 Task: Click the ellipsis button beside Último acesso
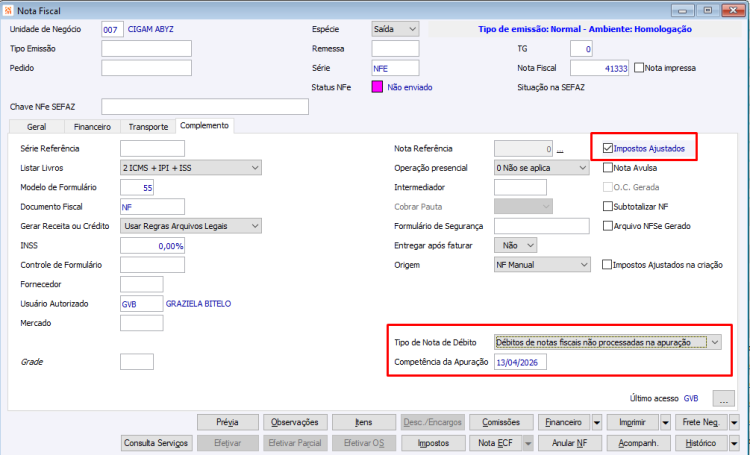pyautogui.click(x=724, y=399)
